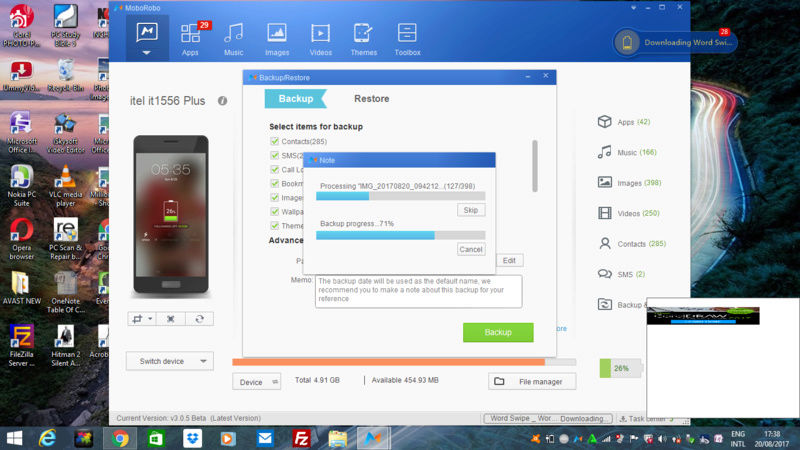Open FileZilla from taskbar
The image size is (800, 450).
pos(302,438)
